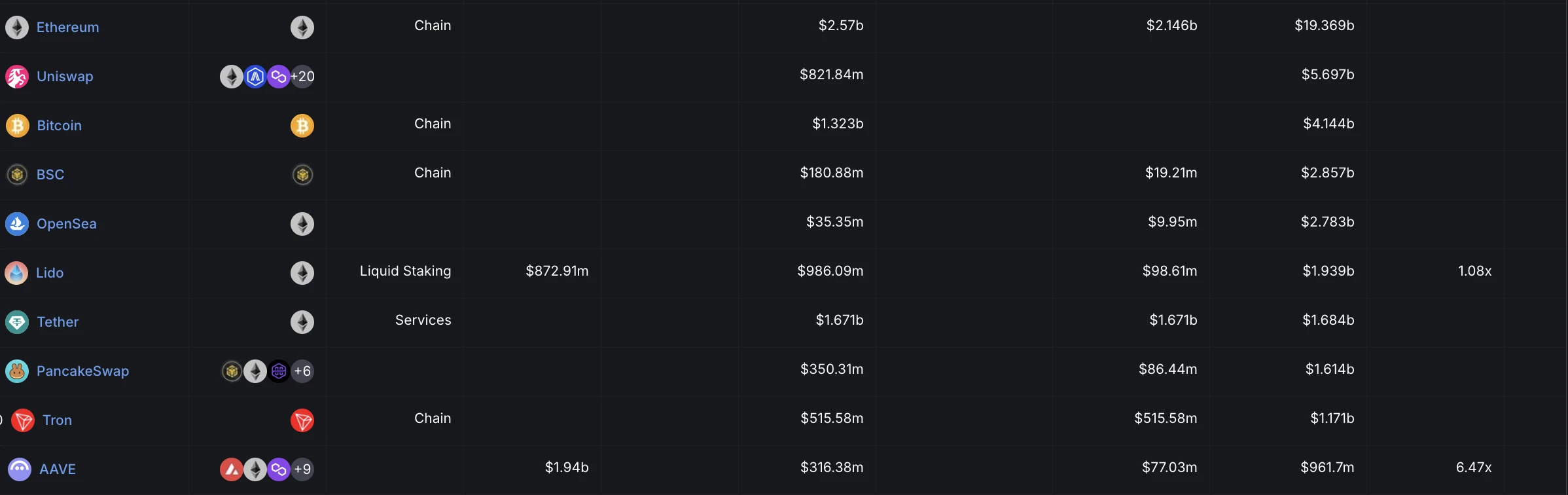Screen dimensions: 1568x495
Task: Click the Bitcoin logo beside its name
Action: (18, 126)
